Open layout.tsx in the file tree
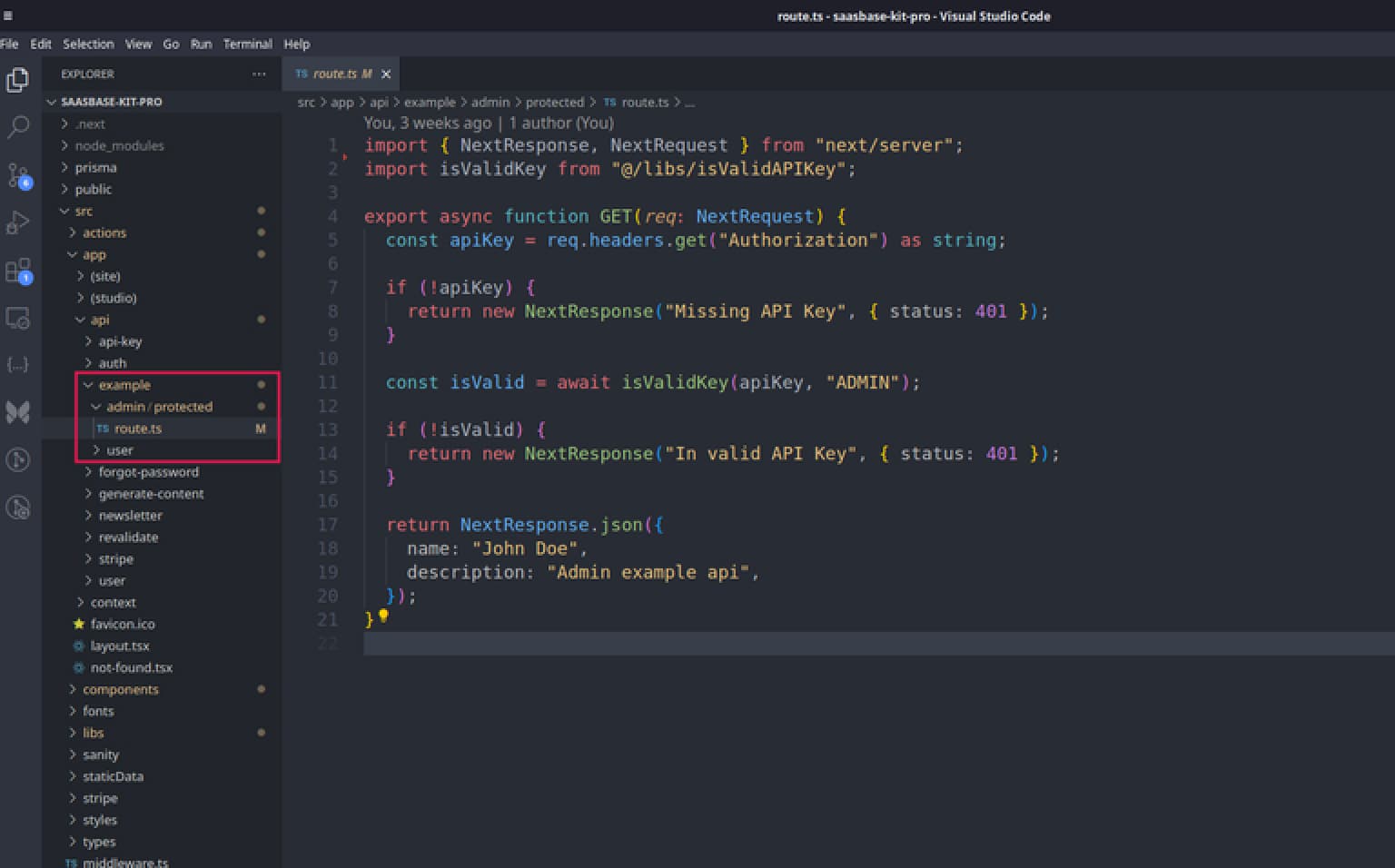Image resolution: width=1395 pixels, height=868 pixels. point(119,646)
